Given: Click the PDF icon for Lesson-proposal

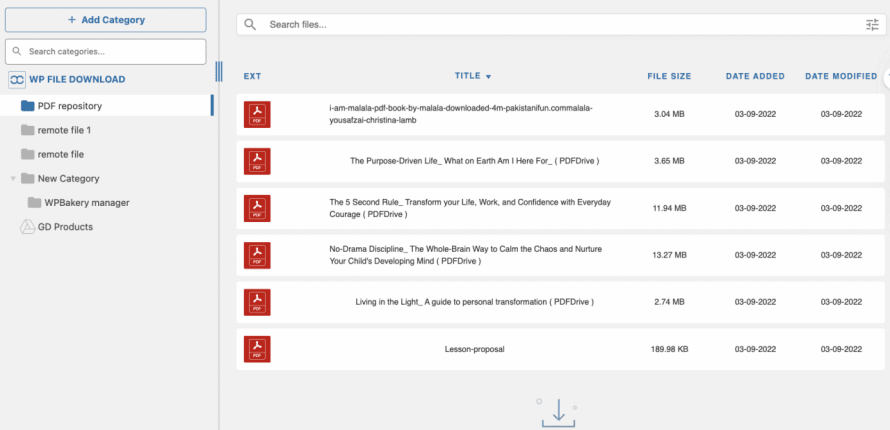Looking at the screenshot, I should pos(257,349).
